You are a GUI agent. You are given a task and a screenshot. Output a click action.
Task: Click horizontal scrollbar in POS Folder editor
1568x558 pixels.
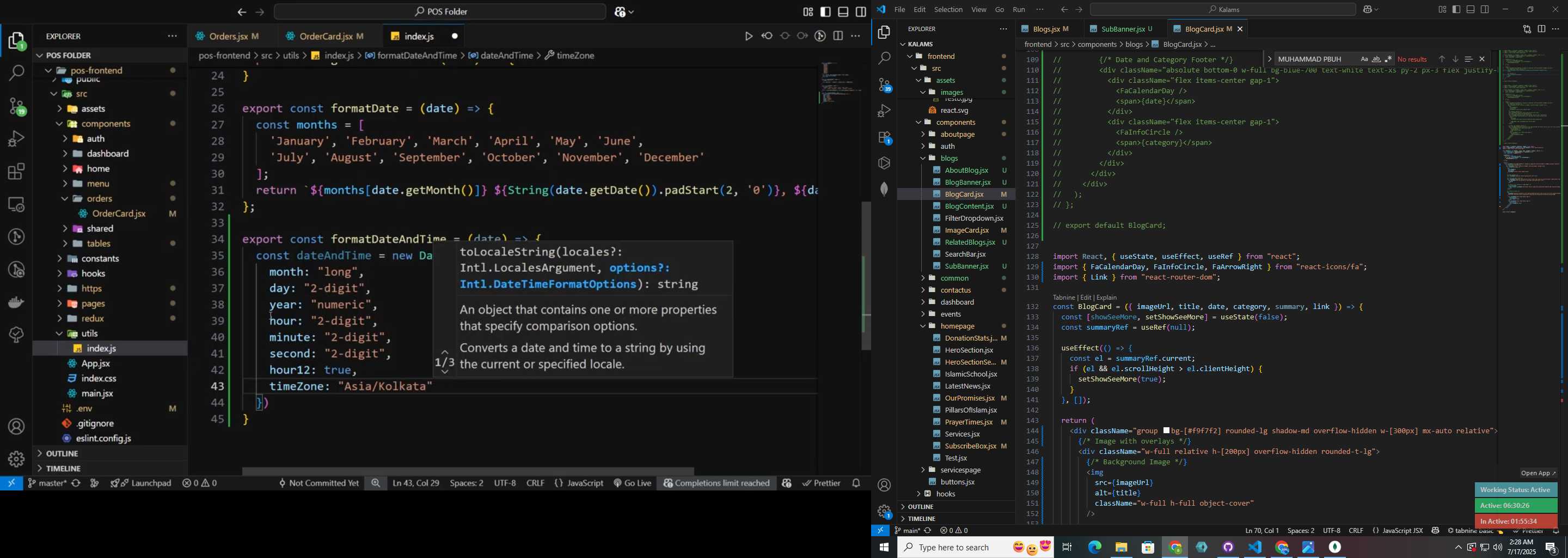(468, 471)
